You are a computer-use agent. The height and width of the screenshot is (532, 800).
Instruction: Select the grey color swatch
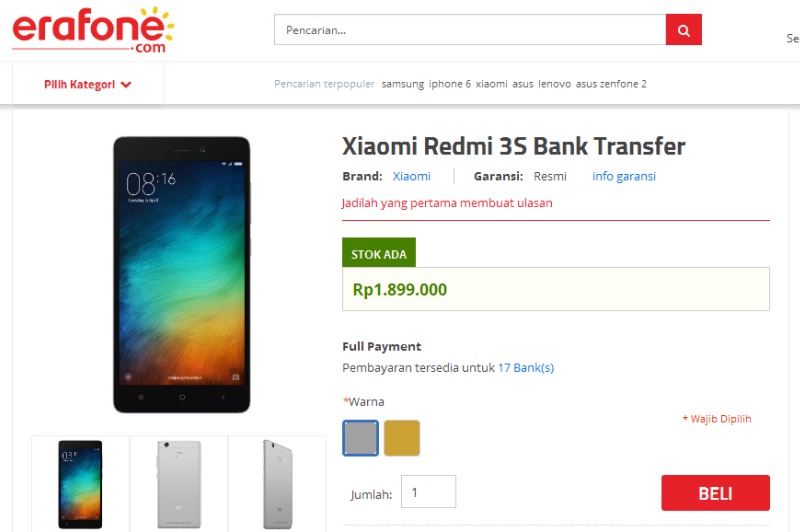361,438
